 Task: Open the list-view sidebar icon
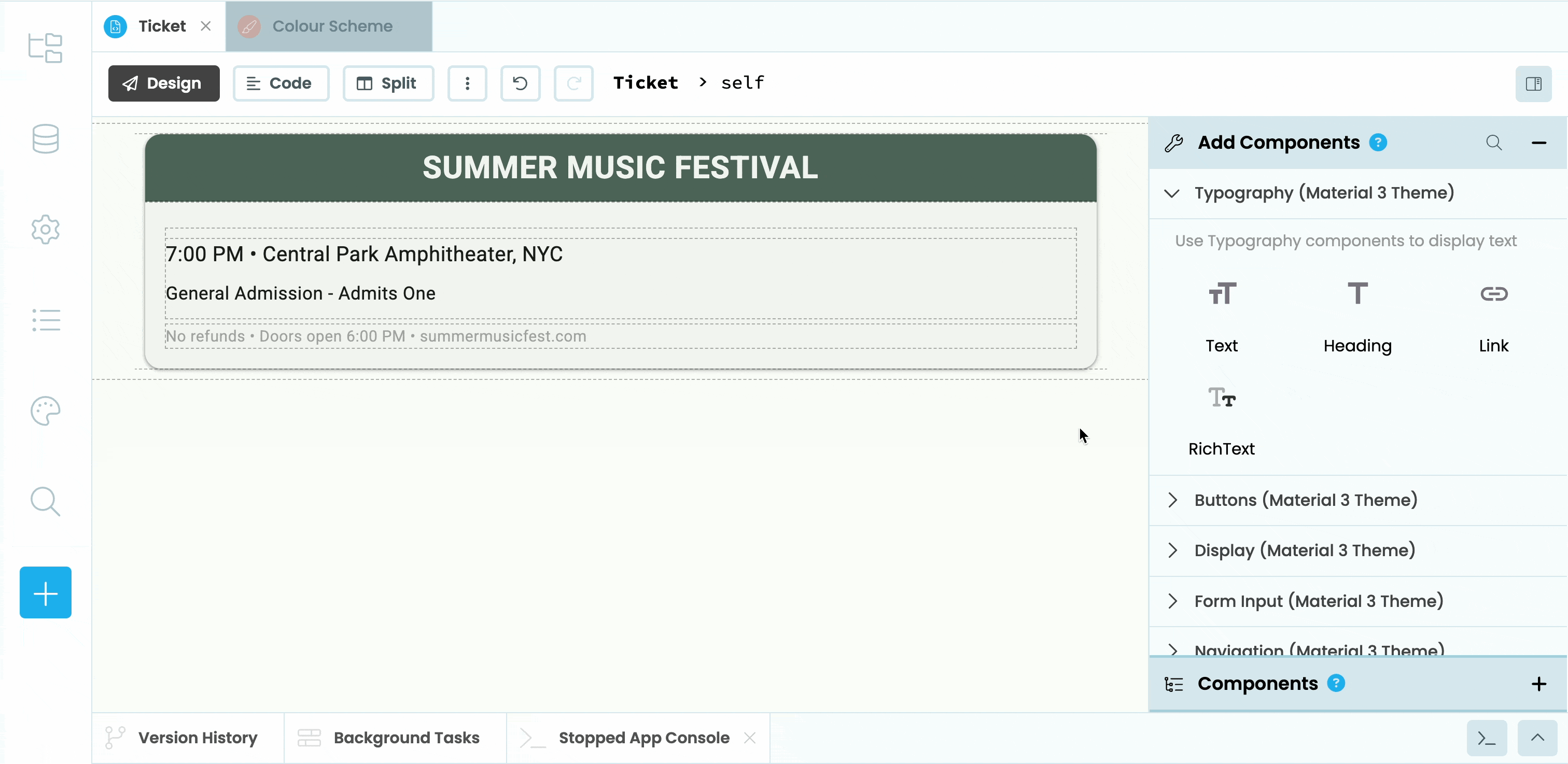point(46,320)
